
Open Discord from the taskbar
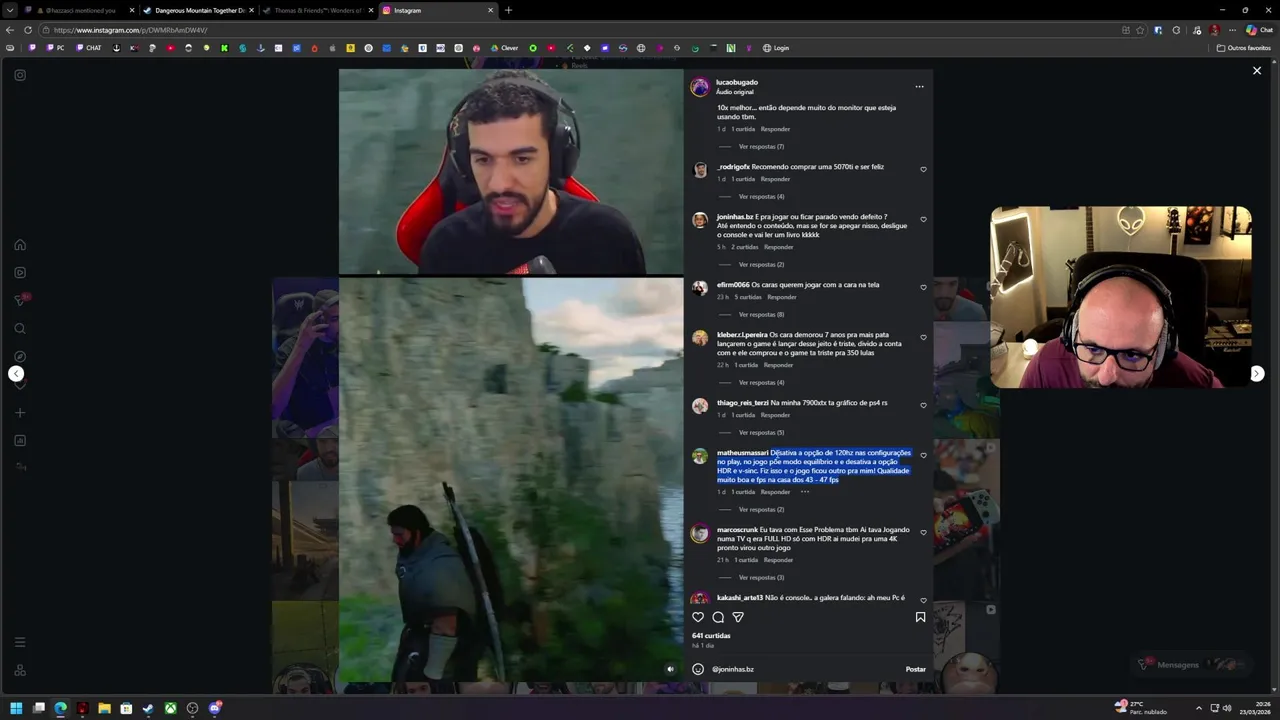215,708
